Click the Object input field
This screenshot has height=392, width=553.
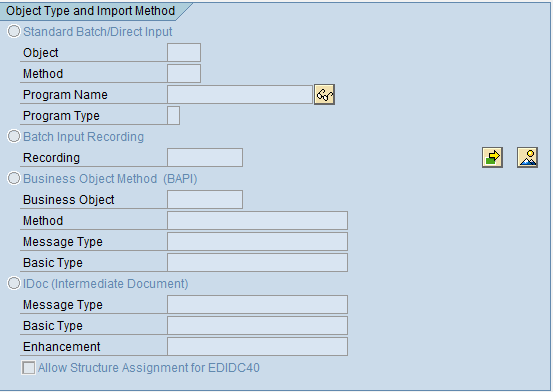click(184, 53)
